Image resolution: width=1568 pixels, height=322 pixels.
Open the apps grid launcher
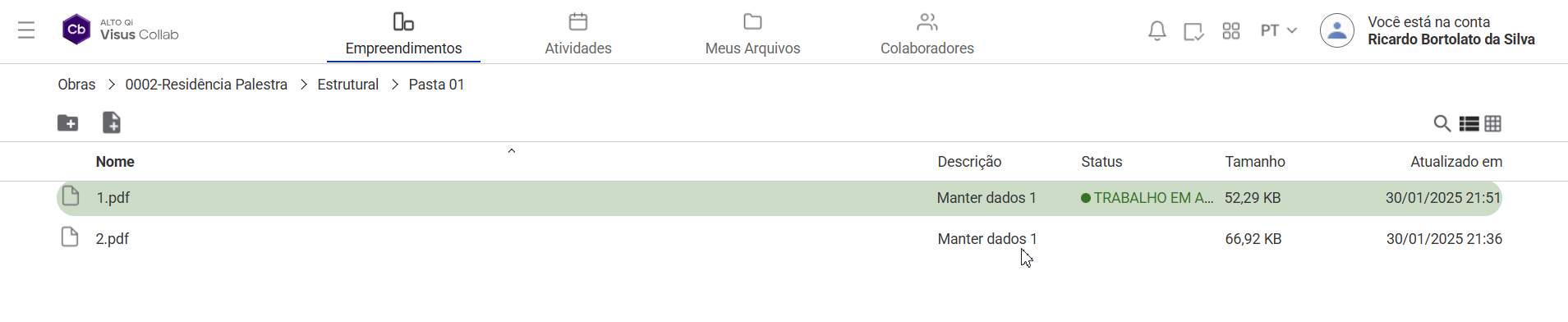tap(1230, 31)
